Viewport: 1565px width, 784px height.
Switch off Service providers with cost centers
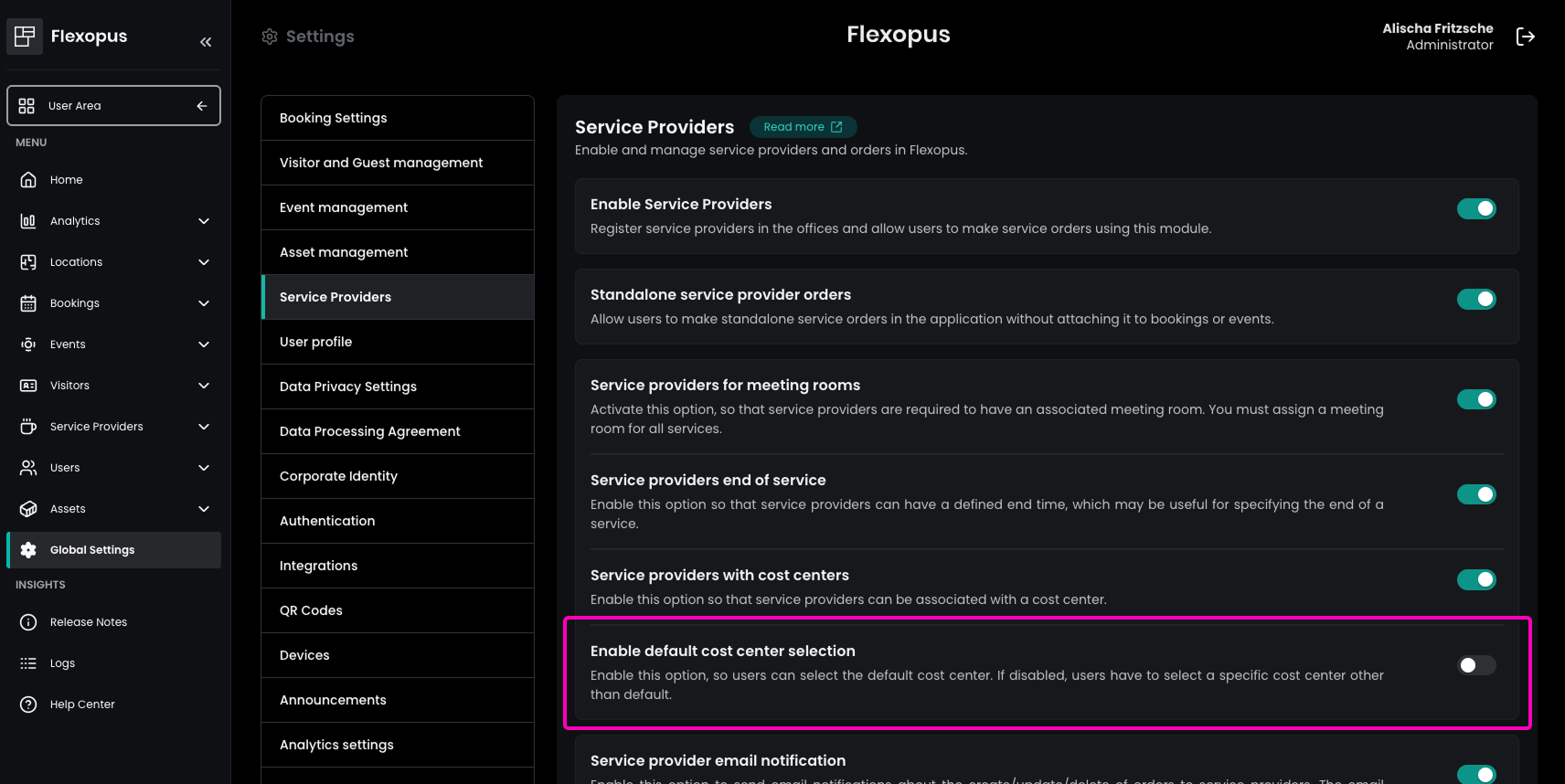pyautogui.click(x=1475, y=580)
